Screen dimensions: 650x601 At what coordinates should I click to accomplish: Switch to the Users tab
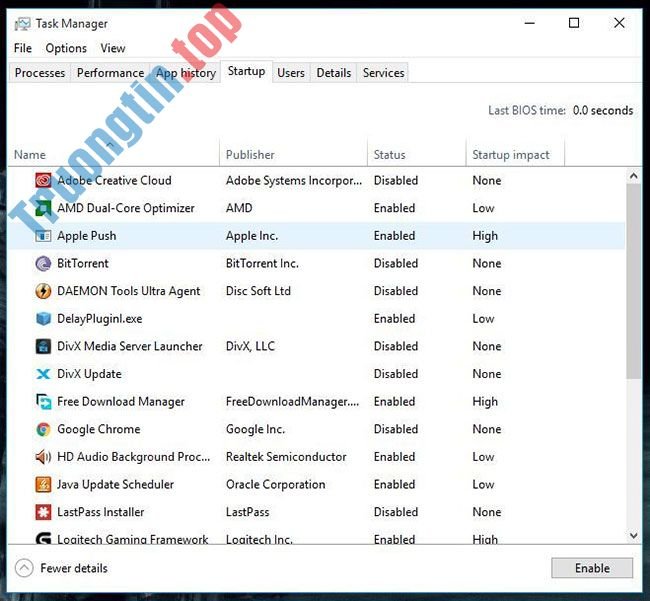coord(291,73)
